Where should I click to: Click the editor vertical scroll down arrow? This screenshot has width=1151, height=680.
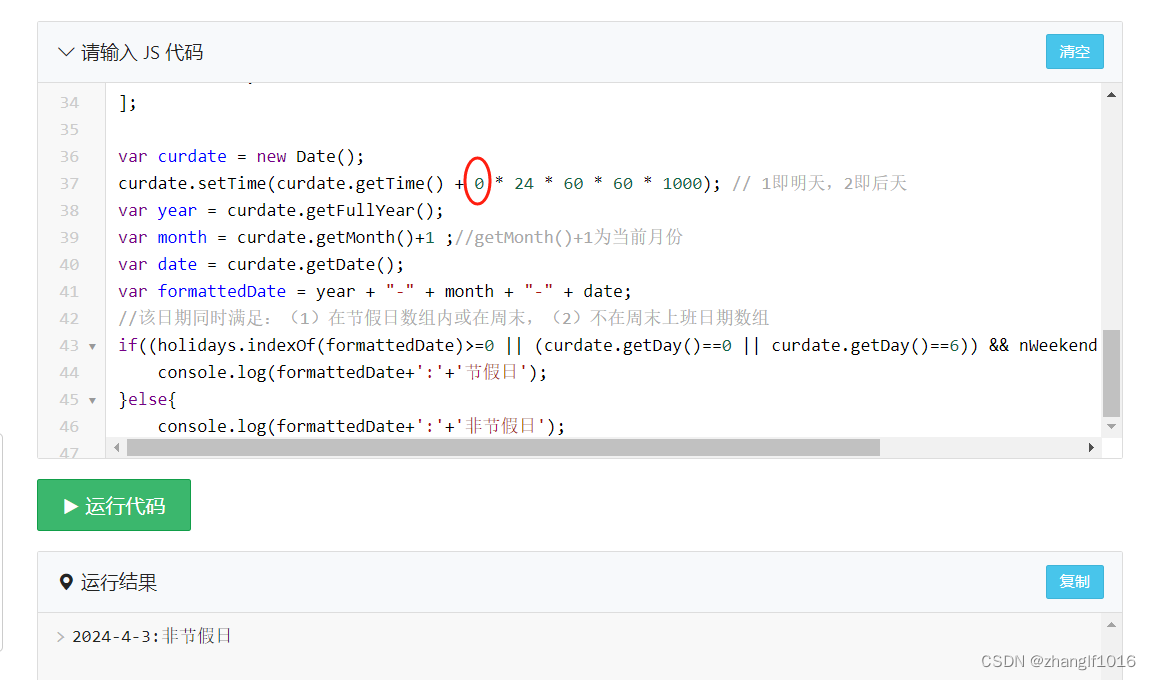[1111, 426]
